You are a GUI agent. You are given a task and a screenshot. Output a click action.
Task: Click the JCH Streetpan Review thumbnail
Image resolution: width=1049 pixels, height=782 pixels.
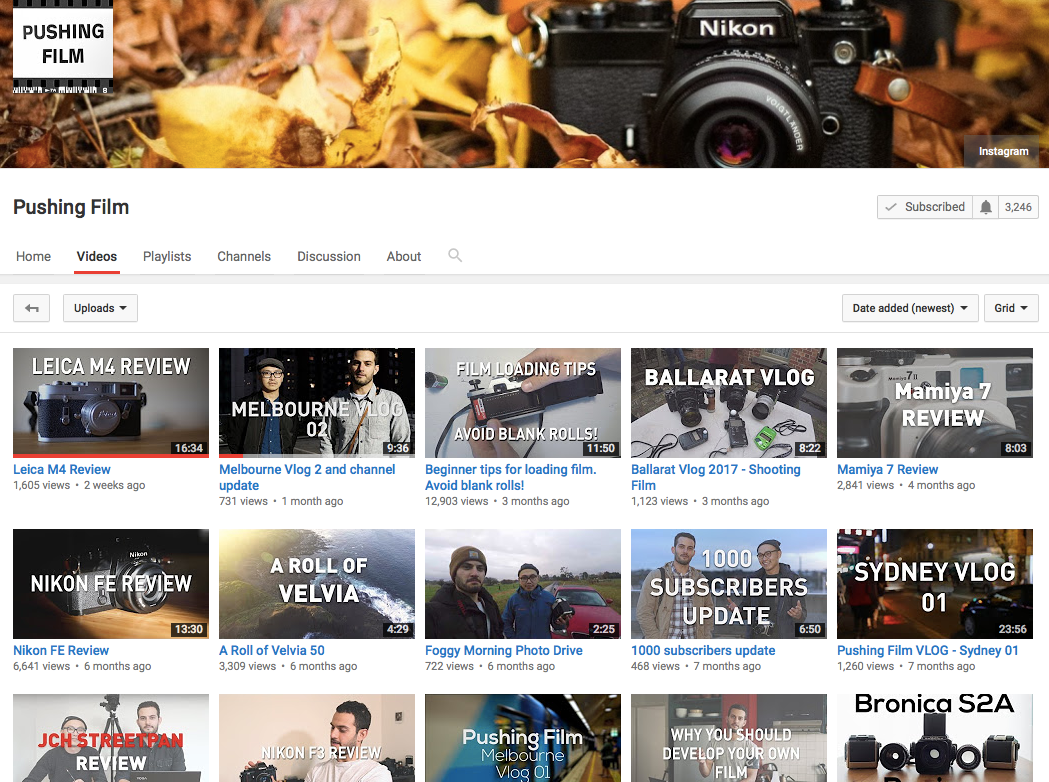111,738
